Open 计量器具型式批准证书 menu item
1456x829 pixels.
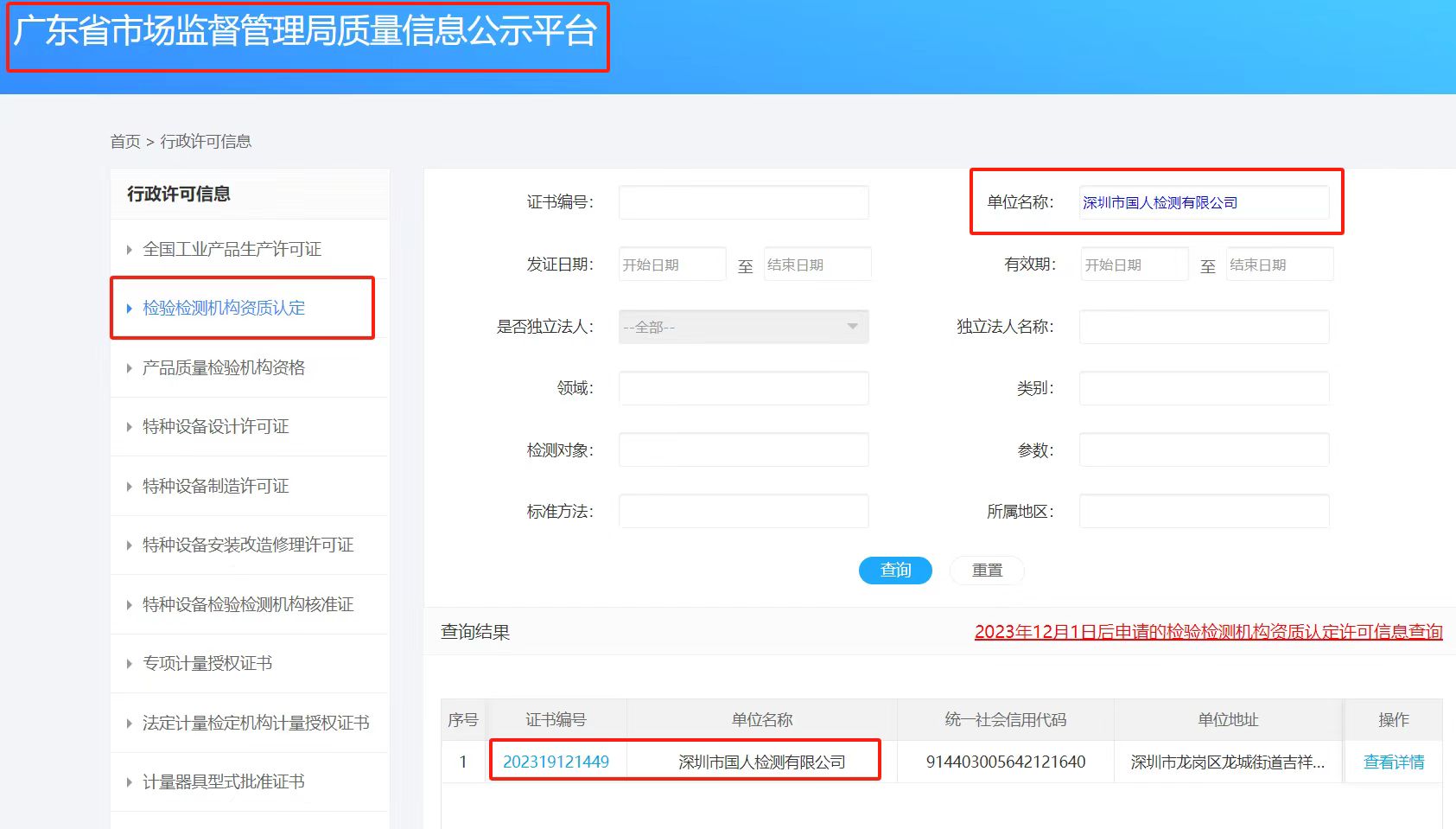point(224,781)
